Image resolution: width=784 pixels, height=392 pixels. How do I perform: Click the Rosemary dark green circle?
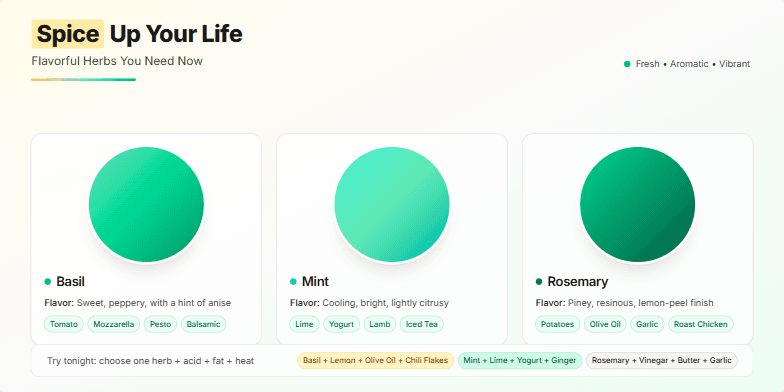coord(638,204)
